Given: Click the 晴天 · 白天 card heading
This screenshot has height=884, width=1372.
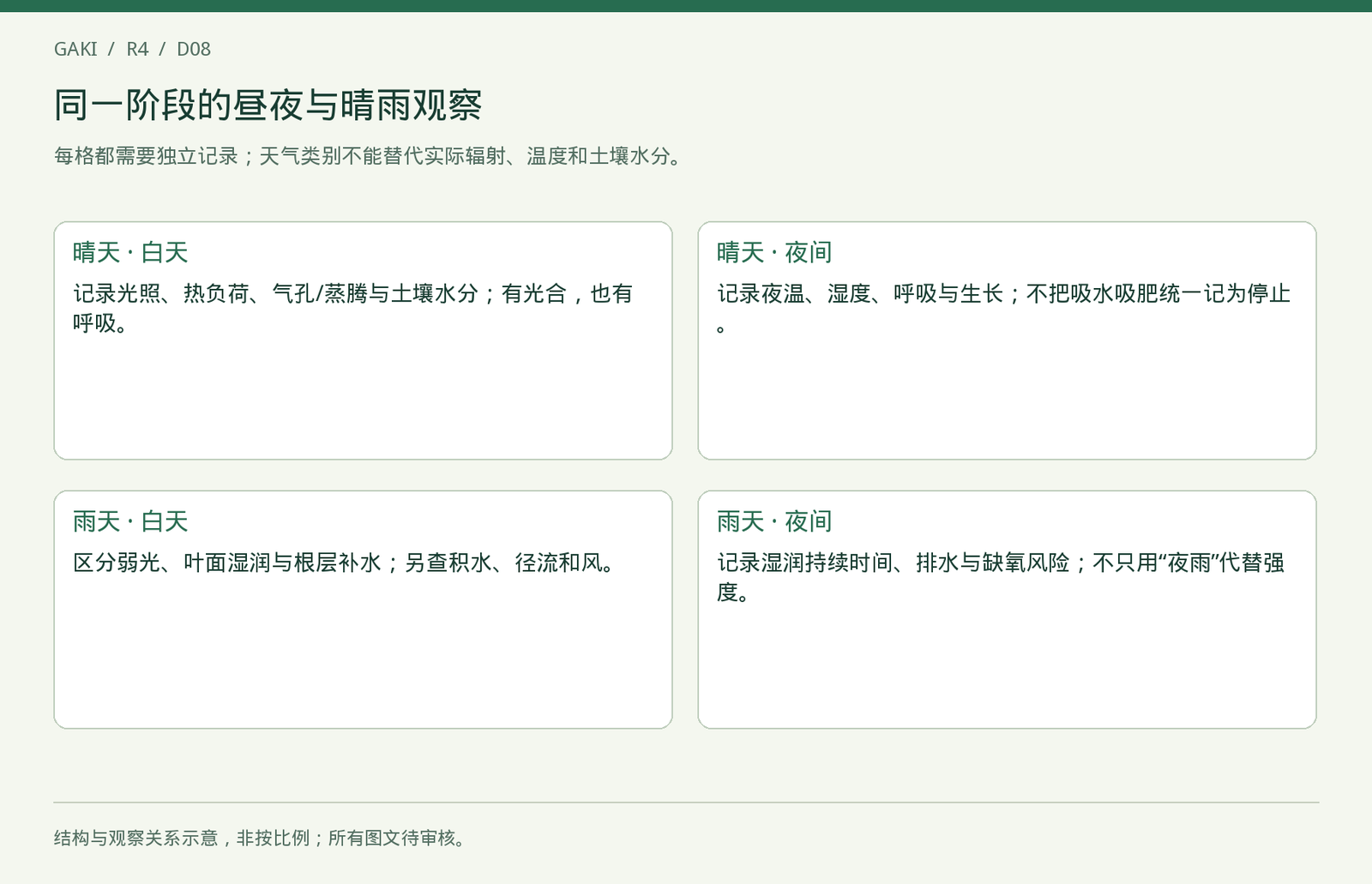Looking at the screenshot, I should click(x=130, y=252).
